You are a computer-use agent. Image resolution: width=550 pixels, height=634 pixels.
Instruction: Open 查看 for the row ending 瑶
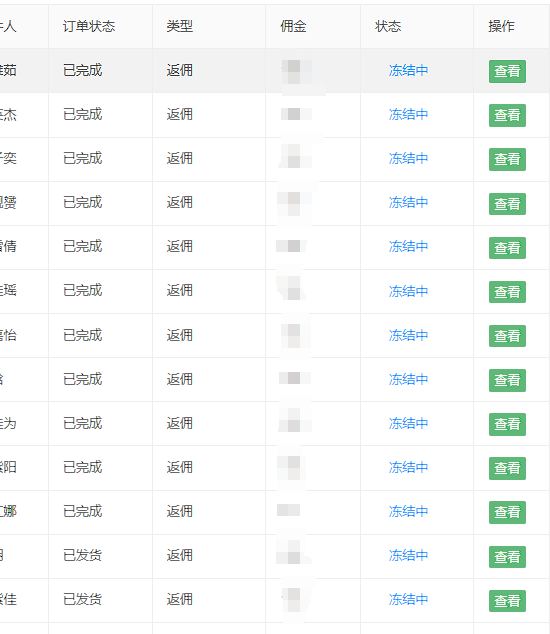click(x=507, y=292)
